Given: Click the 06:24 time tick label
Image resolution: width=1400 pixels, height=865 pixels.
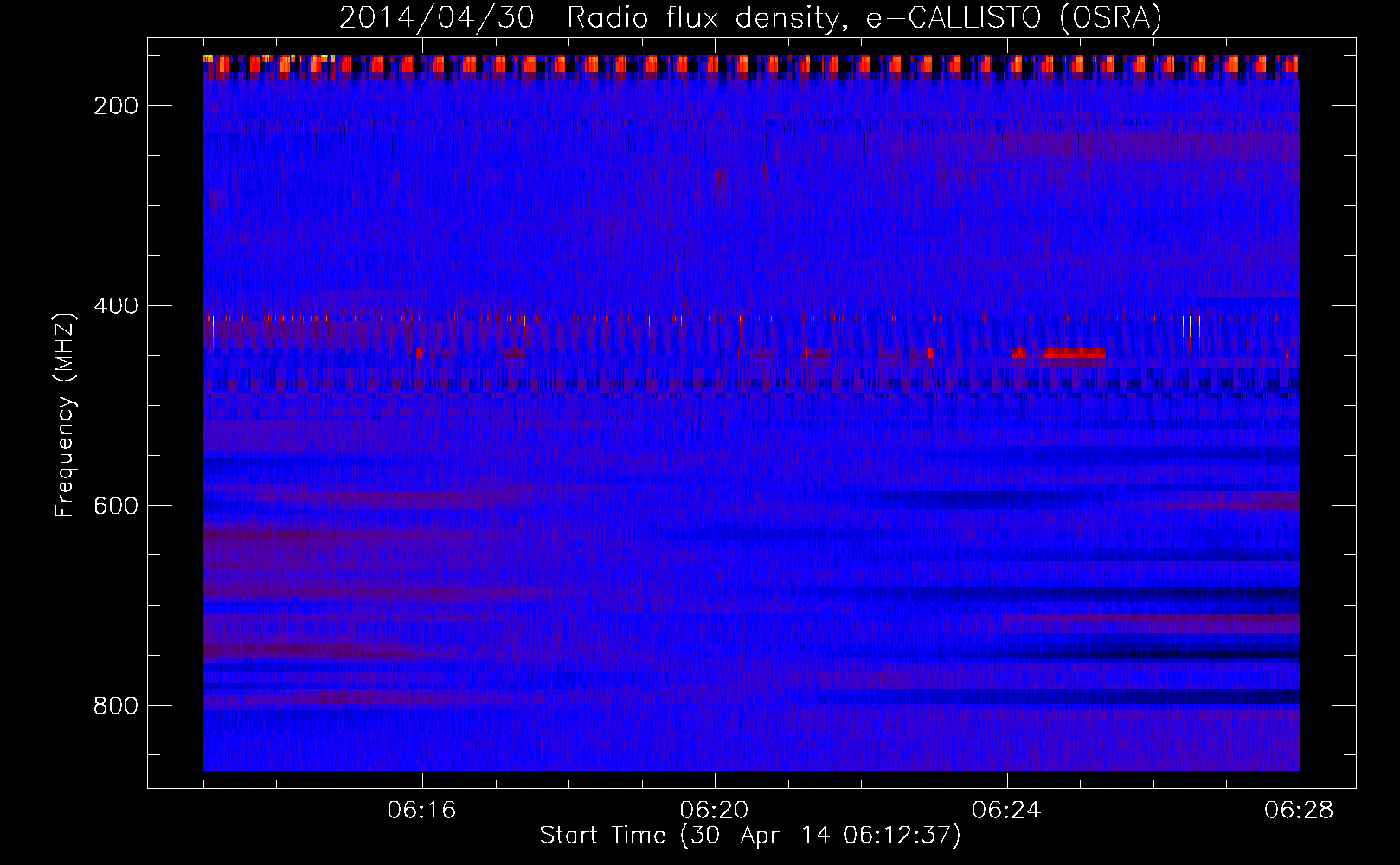Looking at the screenshot, I should coord(1006,811).
